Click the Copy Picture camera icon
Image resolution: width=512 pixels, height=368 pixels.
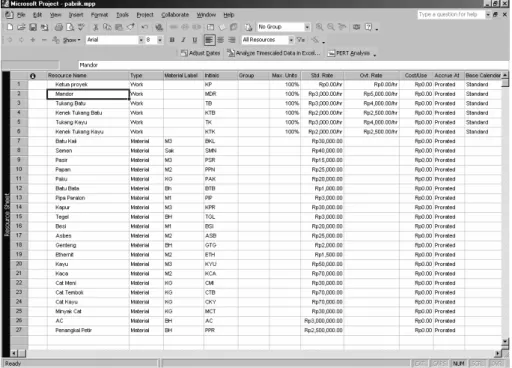356,27
